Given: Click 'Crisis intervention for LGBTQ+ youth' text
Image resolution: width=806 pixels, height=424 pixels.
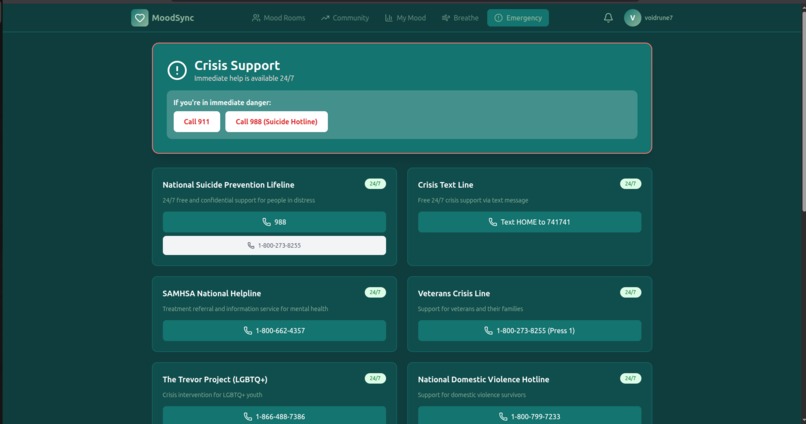Looking at the screenshot, I should (212, 395).
